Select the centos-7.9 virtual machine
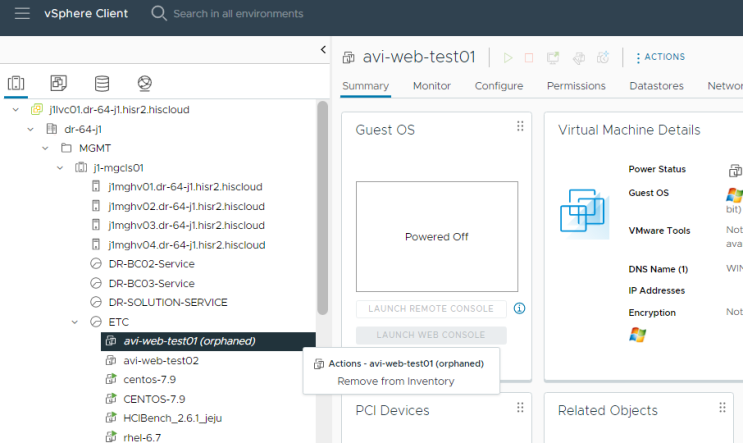Image resolution: width=743 pixels, height=443 pixels. (x=151, y=379)
